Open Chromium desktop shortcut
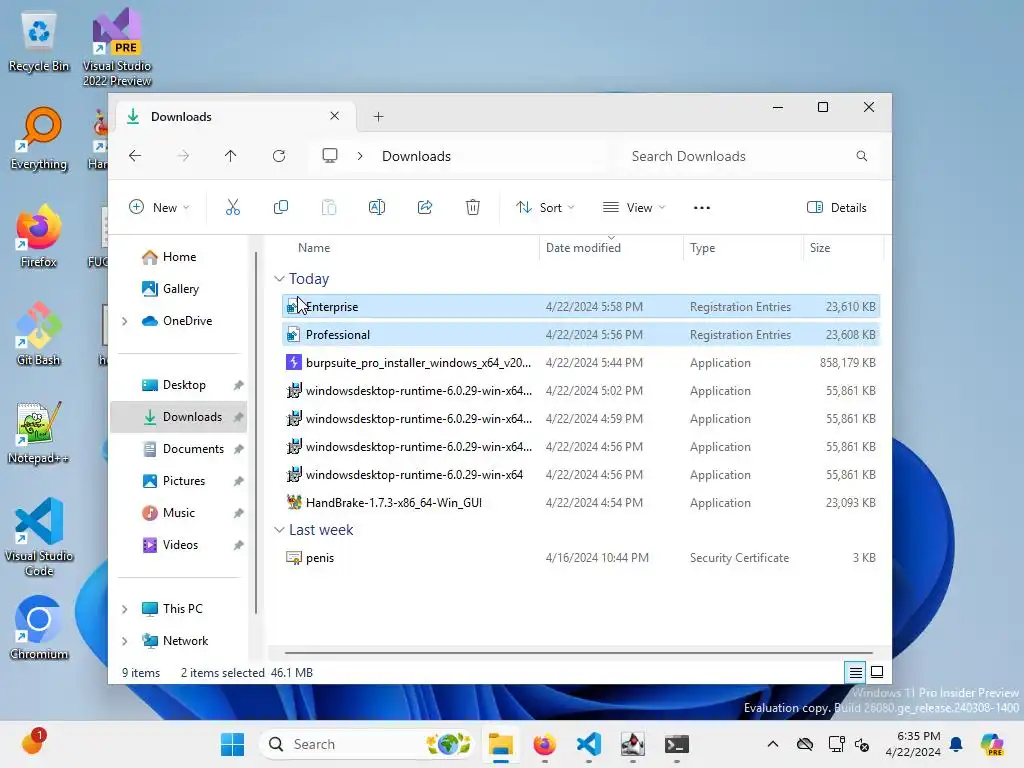Viewport: 1024px width, 768px height. 39,628
